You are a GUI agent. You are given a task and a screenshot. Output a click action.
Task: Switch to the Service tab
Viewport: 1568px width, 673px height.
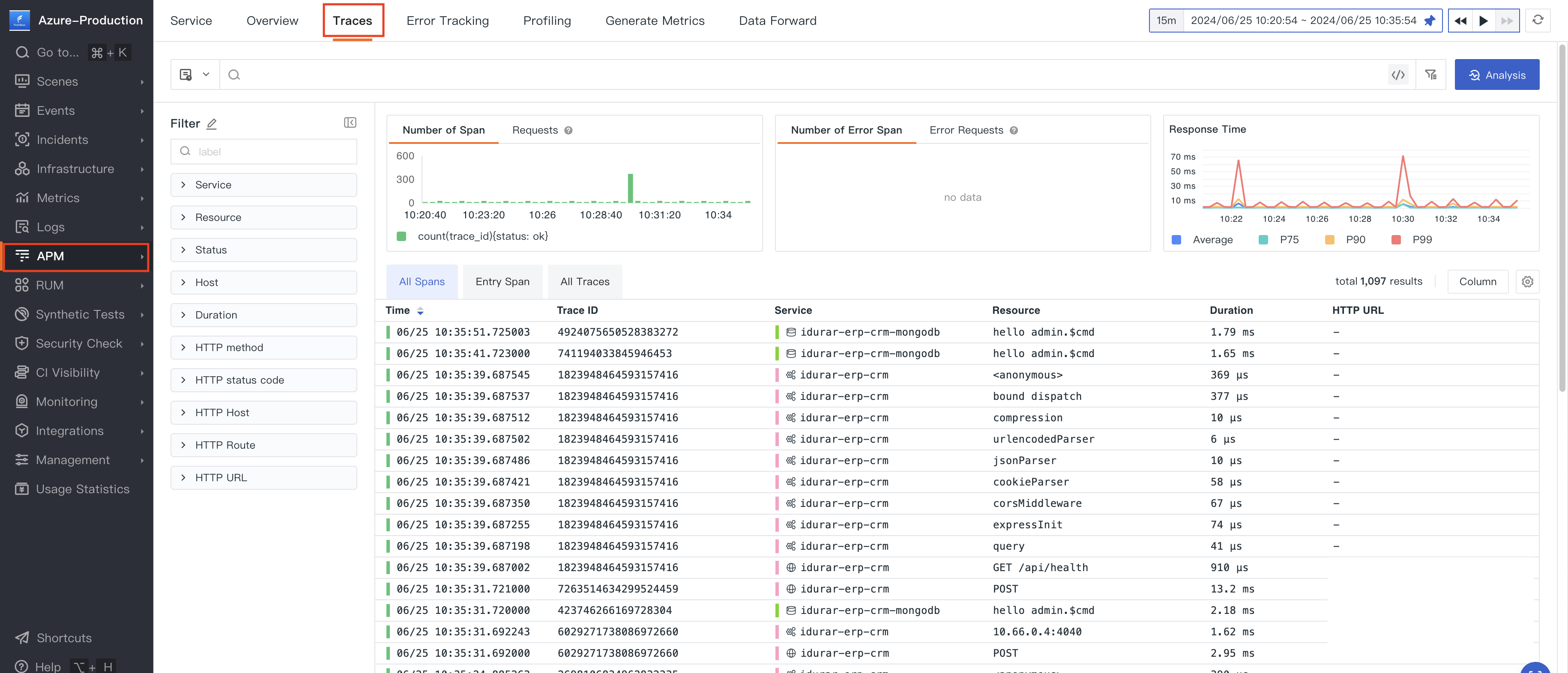pos(191,21)
